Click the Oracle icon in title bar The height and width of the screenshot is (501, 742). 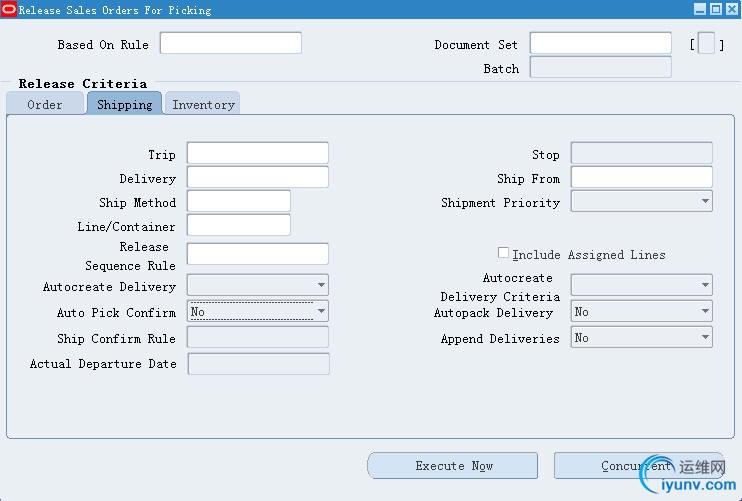[9, 9]
